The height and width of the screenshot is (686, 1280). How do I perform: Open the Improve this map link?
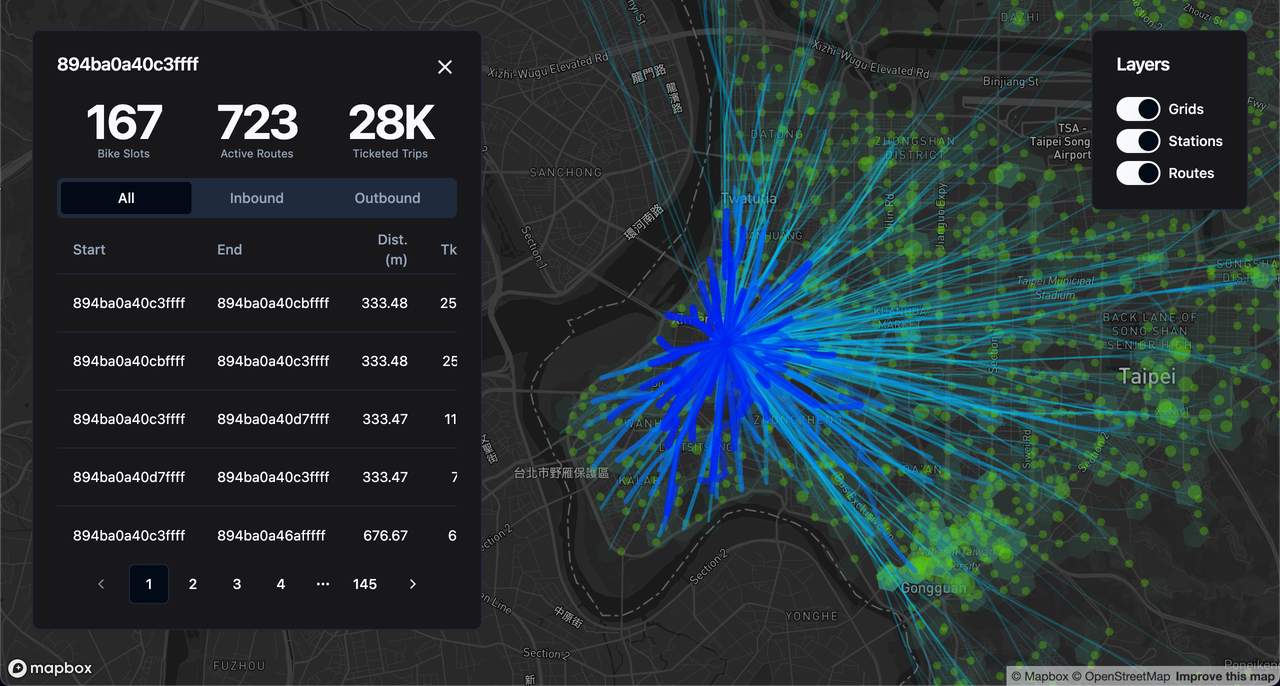[1225, 677]
